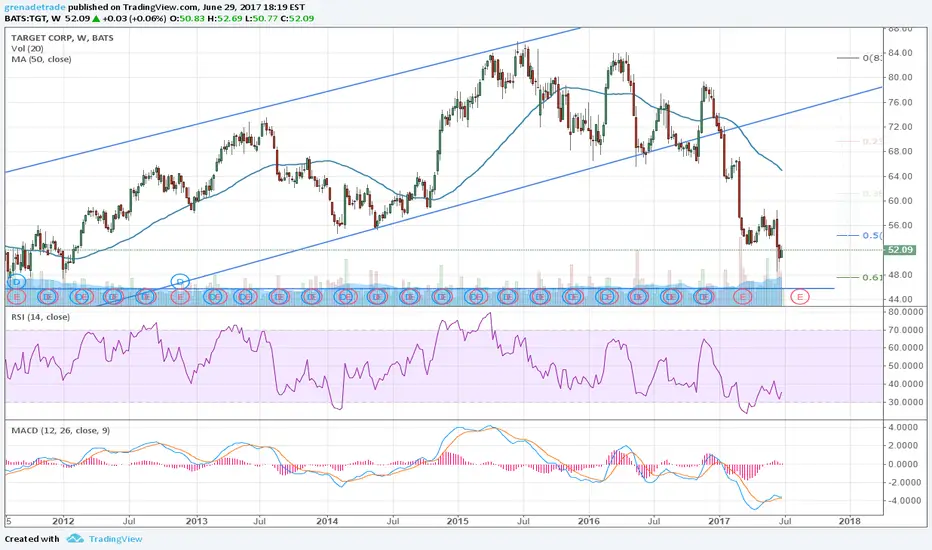The width and height of the screenshot is (932, 550).
Task: Click the TradingView logo next to Created with
Action: click(x=75, y=539)
